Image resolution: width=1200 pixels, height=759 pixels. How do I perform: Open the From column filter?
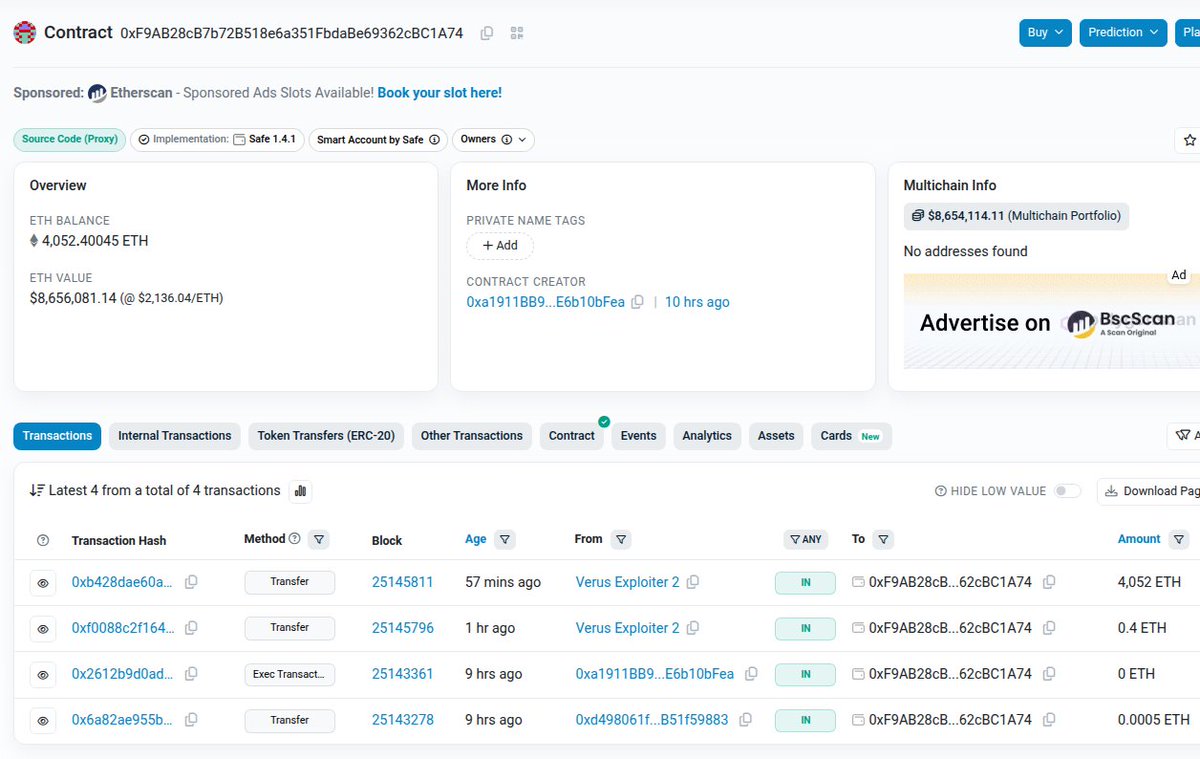point(621,539)
